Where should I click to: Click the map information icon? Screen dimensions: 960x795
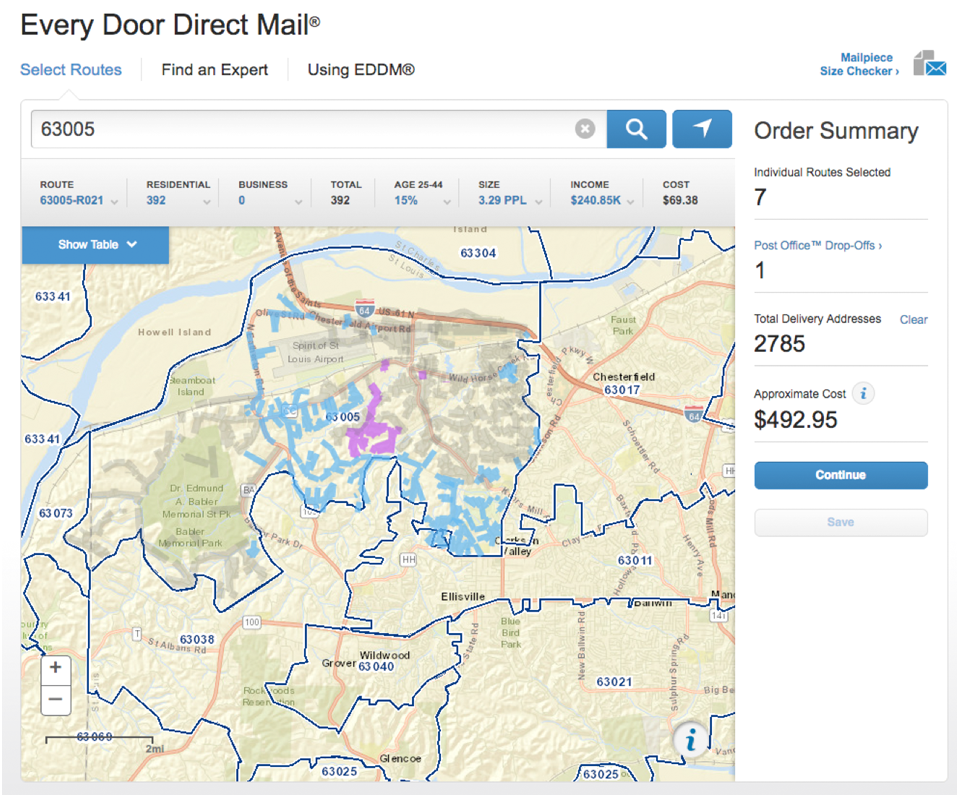pos(691,740)
